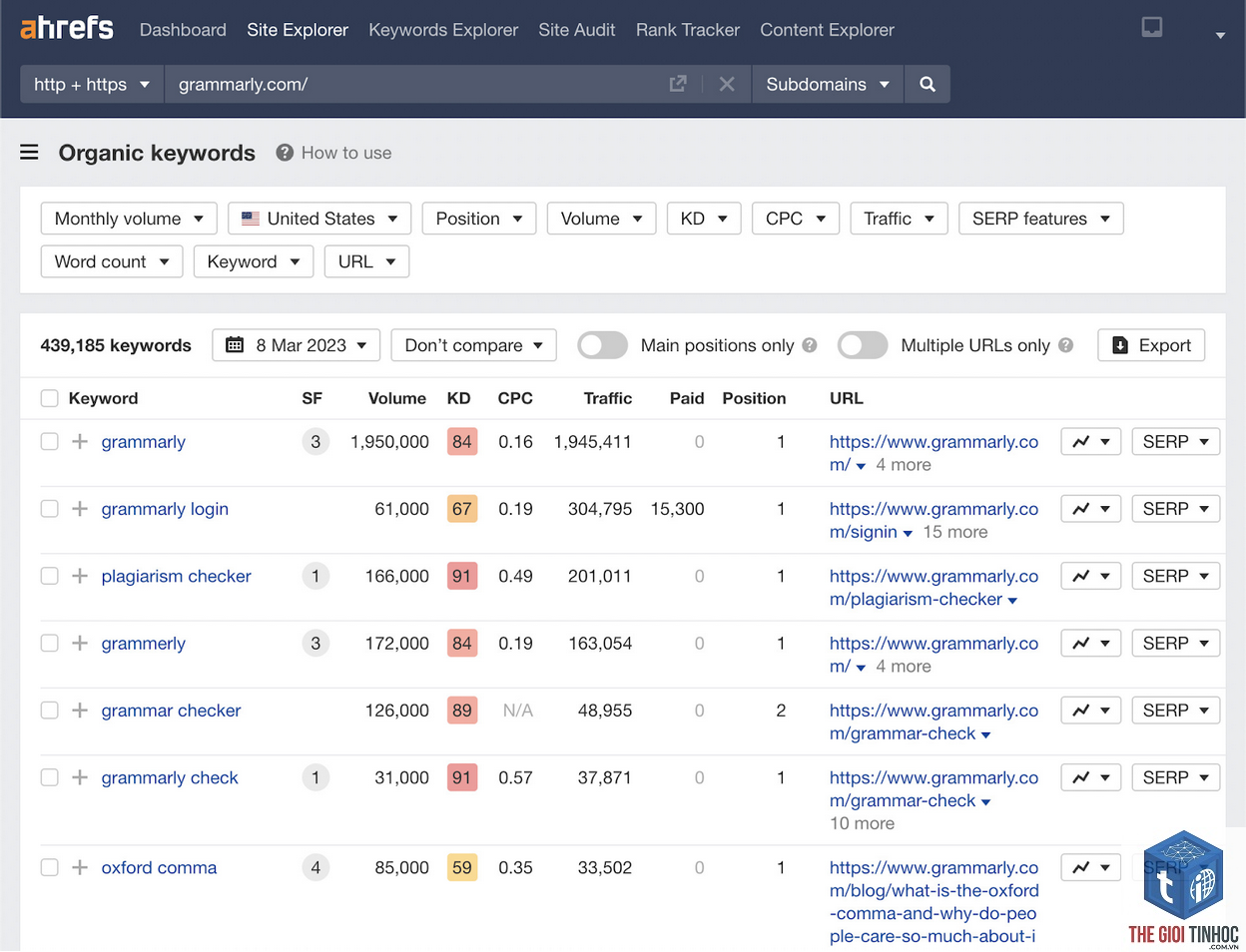Image resolution: width=1246 pixels, height=952 pixels.
Task: Open the Site Explorer tab
Action: click(298, 30)
